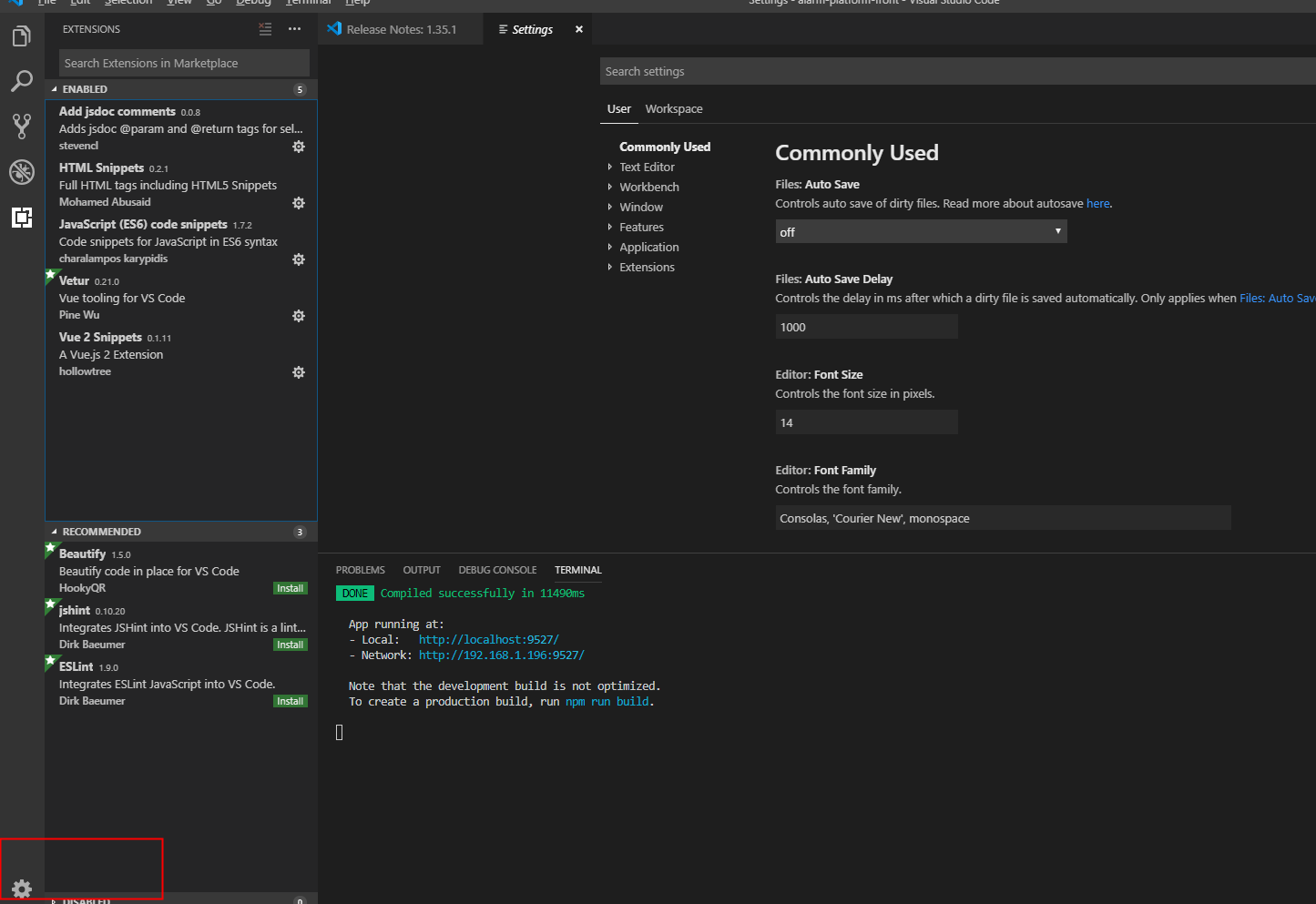Open the Debug menu
The height and width of the screenshot is (904, 1316).
pyautogui.click(x=253, y=3)
